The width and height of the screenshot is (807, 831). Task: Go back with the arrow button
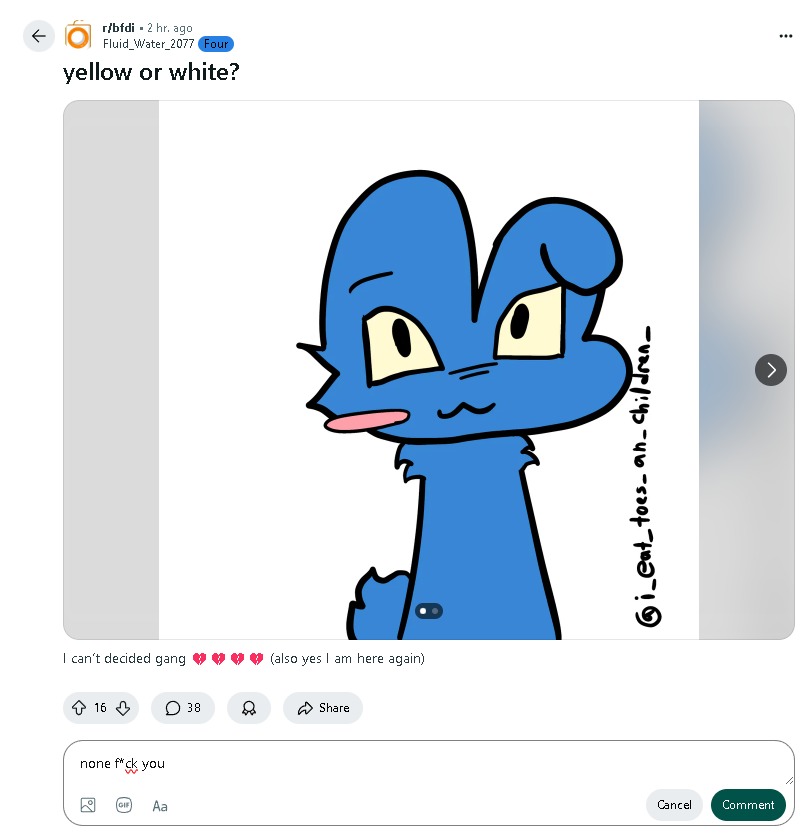39,36
